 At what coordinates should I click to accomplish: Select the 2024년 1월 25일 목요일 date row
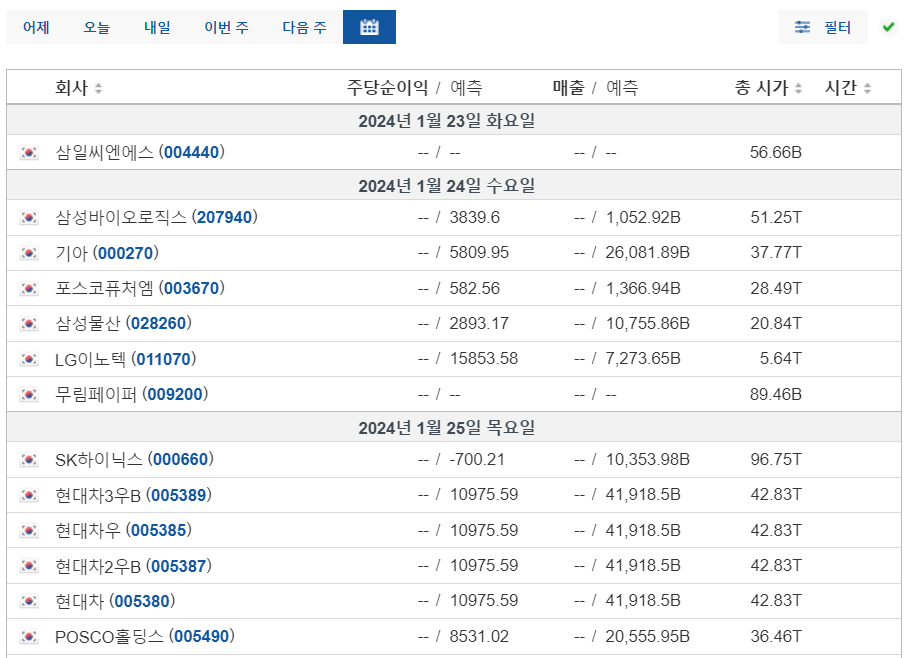[x=454, y=427]
